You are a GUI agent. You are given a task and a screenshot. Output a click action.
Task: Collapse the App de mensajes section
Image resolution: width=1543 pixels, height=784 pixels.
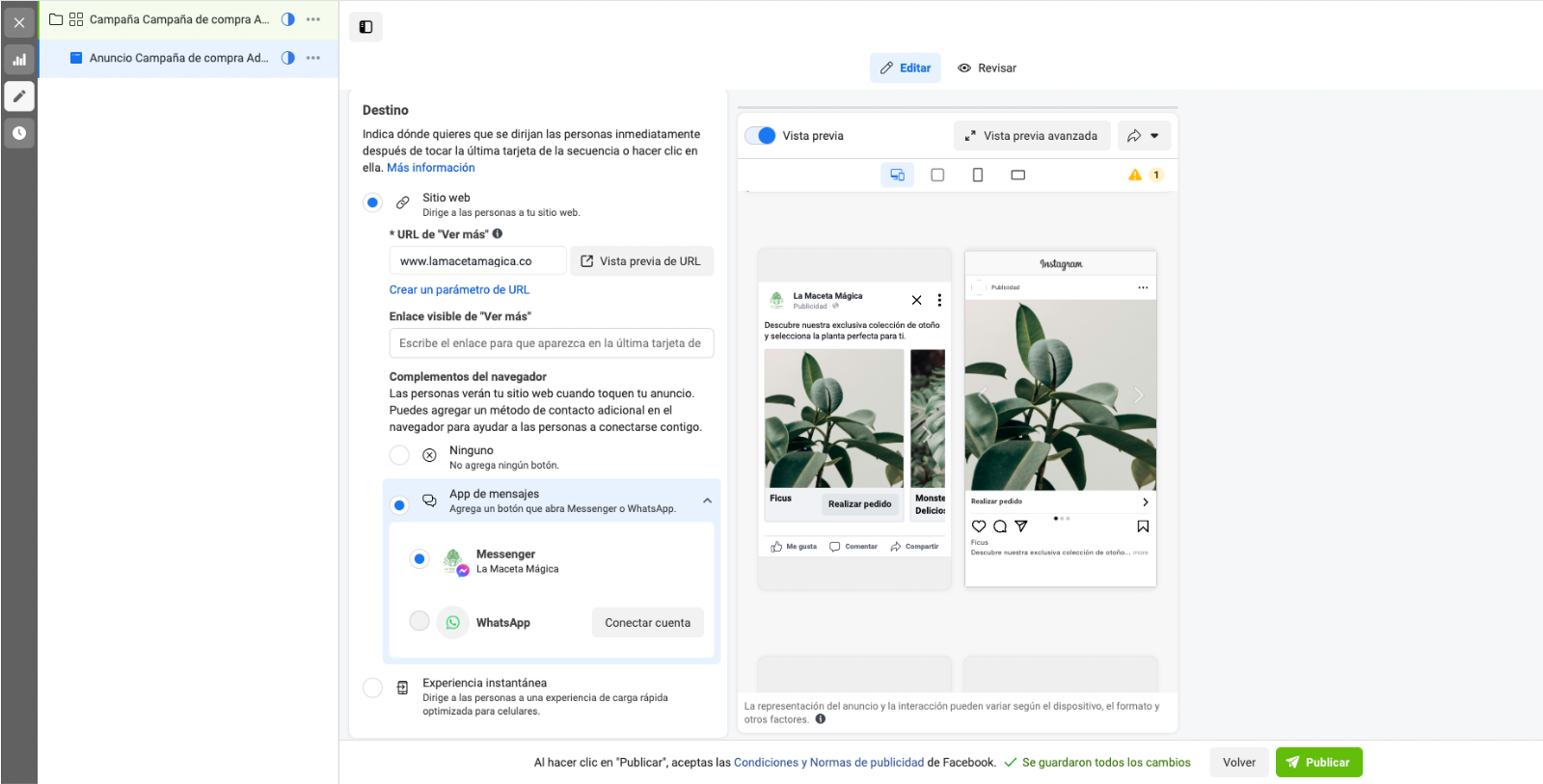(707, 500)
